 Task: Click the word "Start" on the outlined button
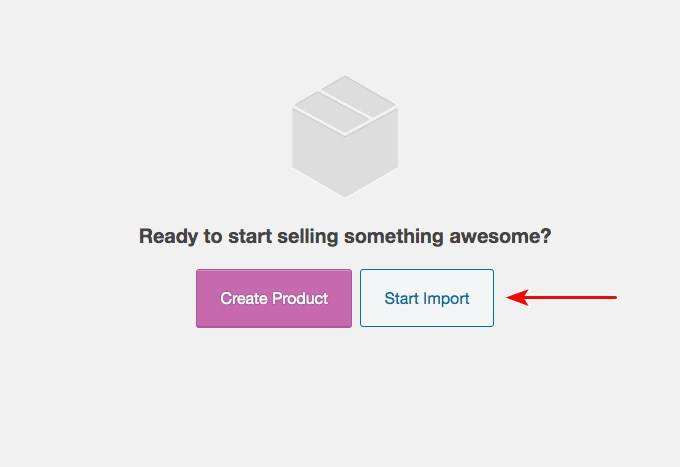tap(402, 298)
